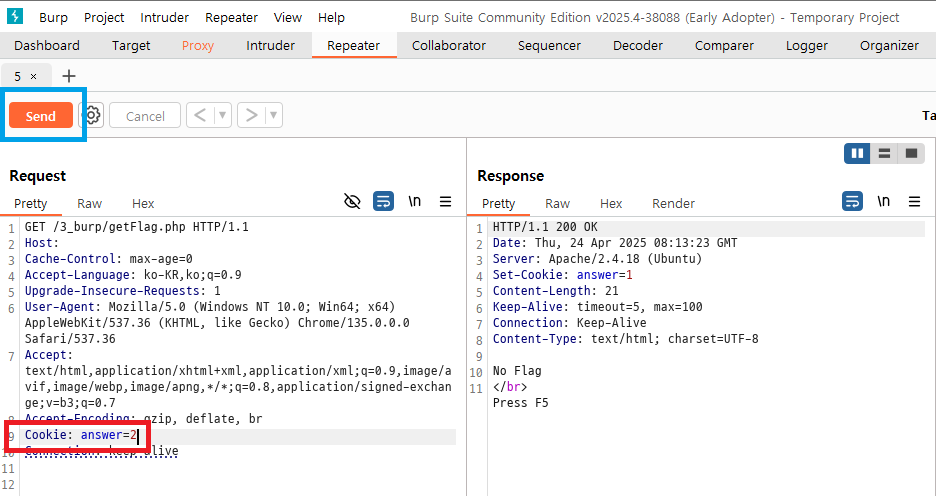Image resolution: width=936 pixels, height=496 pixels.
Task: Switch to the Collaborator tab
Action: 449,45
